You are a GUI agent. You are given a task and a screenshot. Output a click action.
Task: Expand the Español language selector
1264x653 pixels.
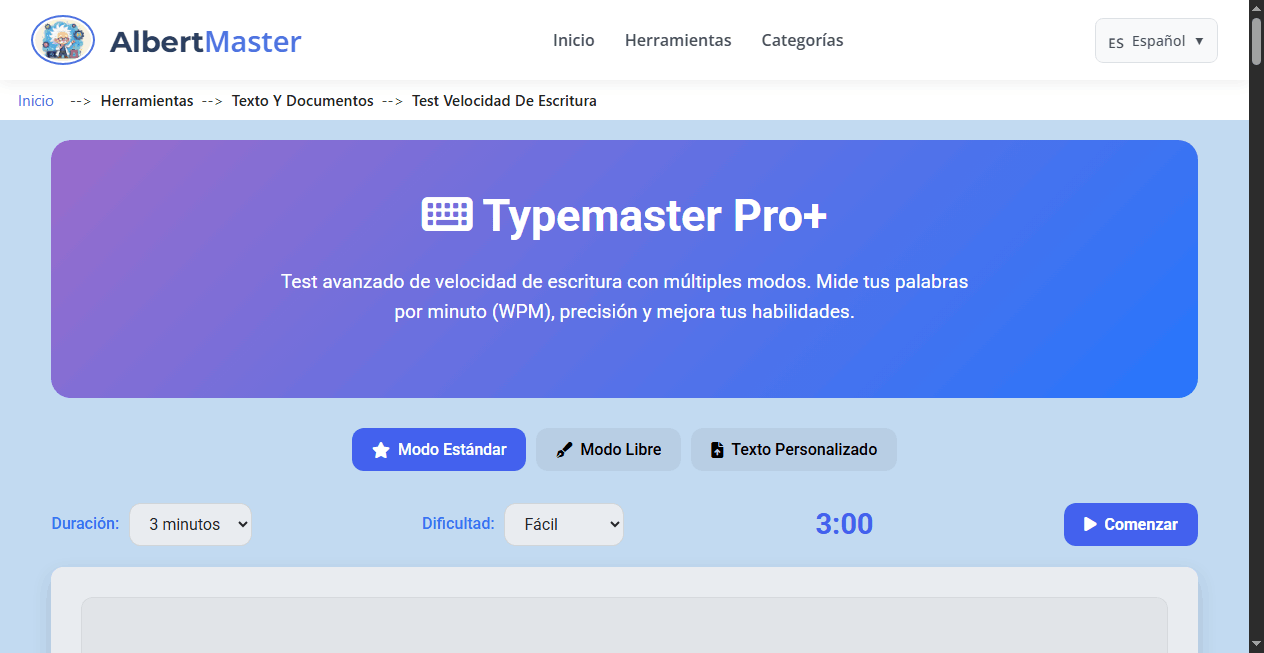[1156, 41]
